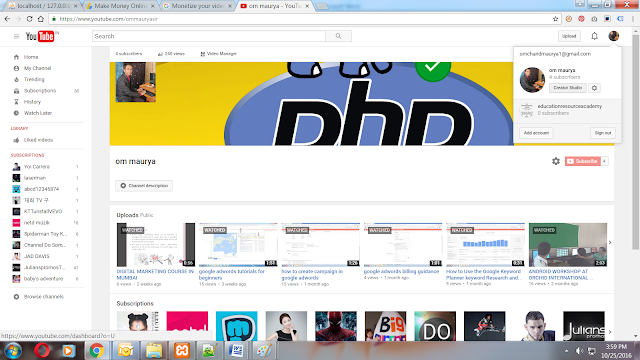Open the YouTube hamburger guide menu
Image resolution: width=640 pixels, height=360 pixels.
(x=16, y=36)
